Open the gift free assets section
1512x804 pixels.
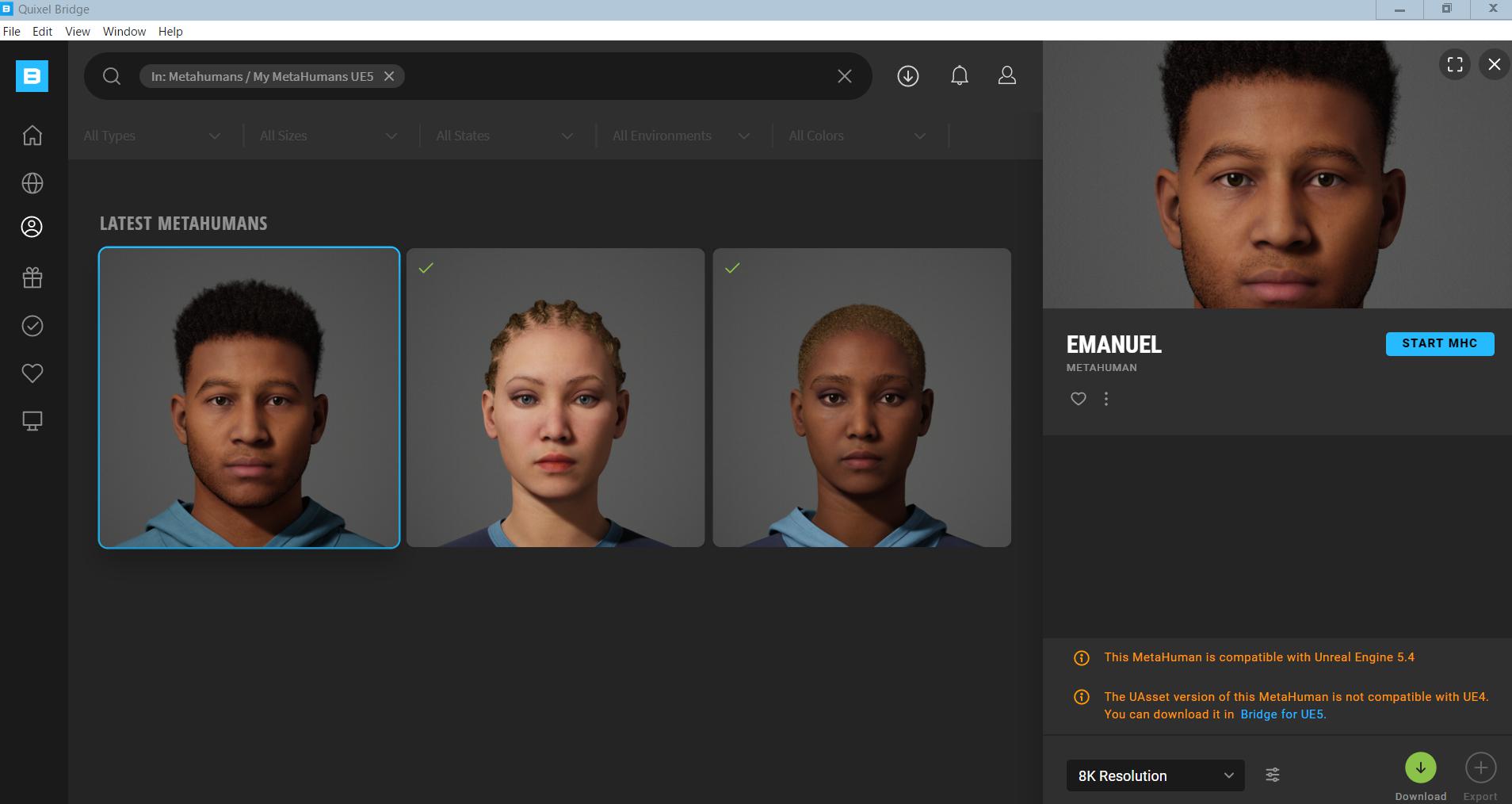[x=32, y=278]
